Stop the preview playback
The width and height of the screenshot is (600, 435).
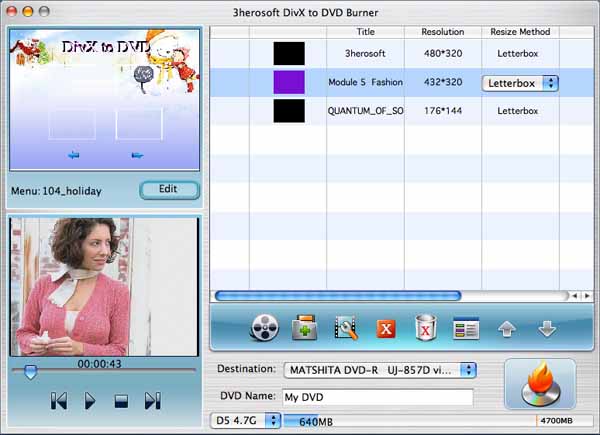point(121,401)
